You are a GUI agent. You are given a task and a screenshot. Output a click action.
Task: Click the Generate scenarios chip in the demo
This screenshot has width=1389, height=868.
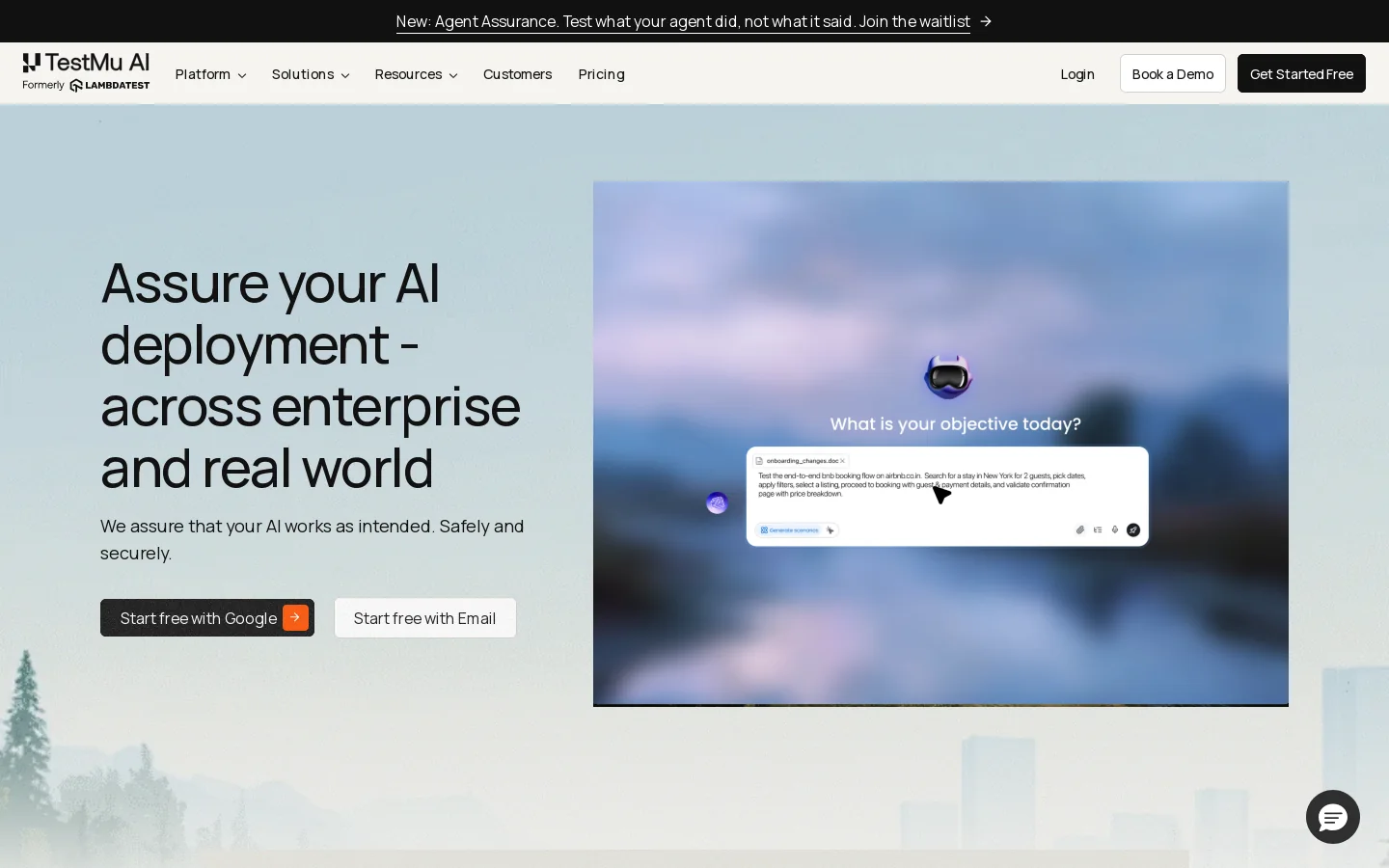(789, 530)
